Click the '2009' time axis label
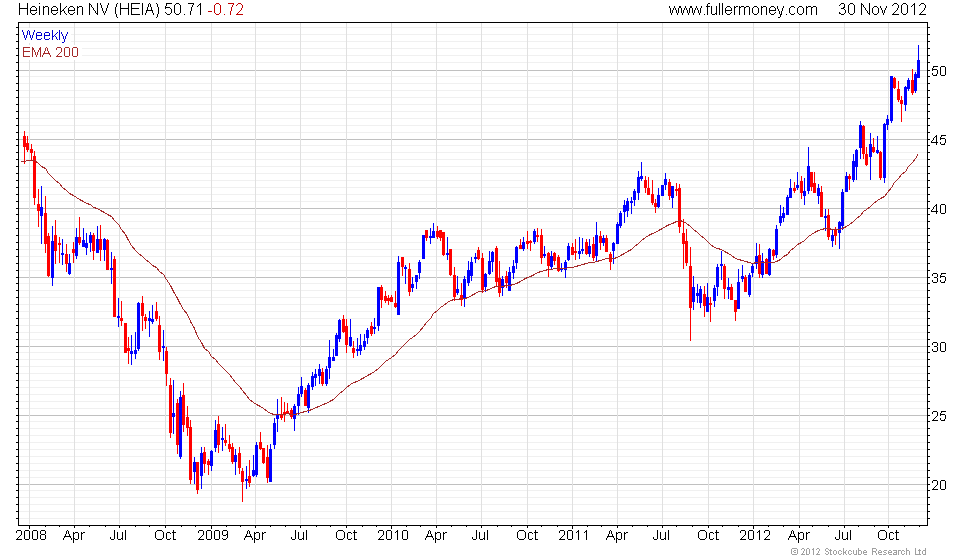980x560 pixels. click(x=212, y=536)
